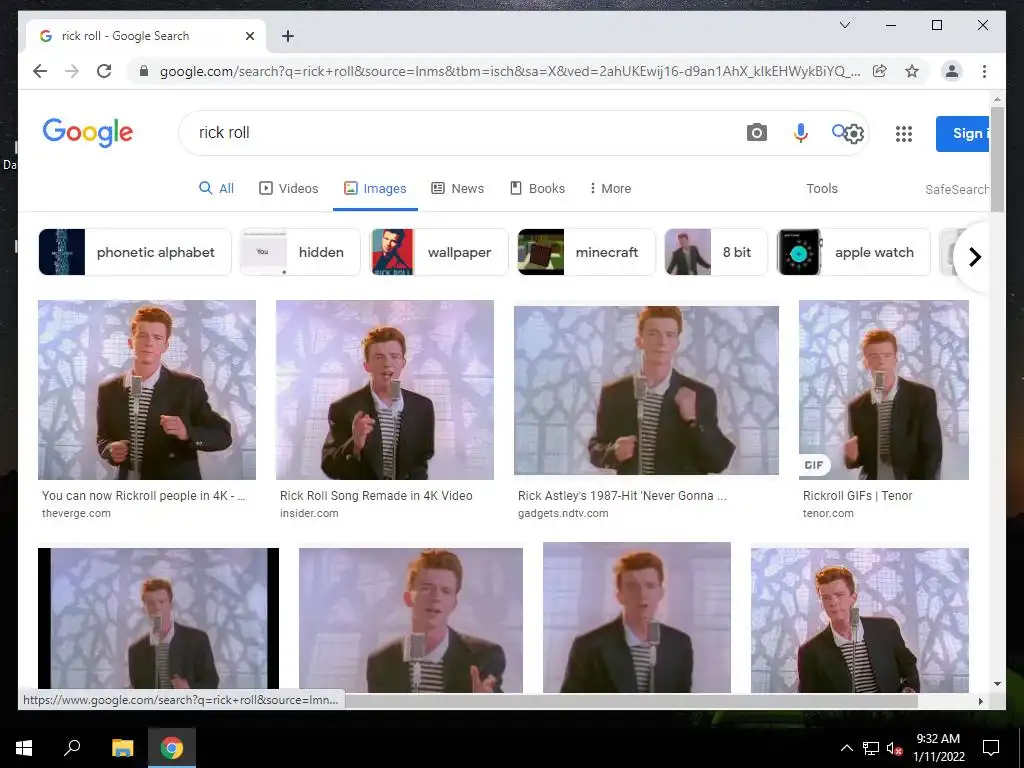
Task: Click the horizontal scrollbar right arrow
Action: click(980, 701)
